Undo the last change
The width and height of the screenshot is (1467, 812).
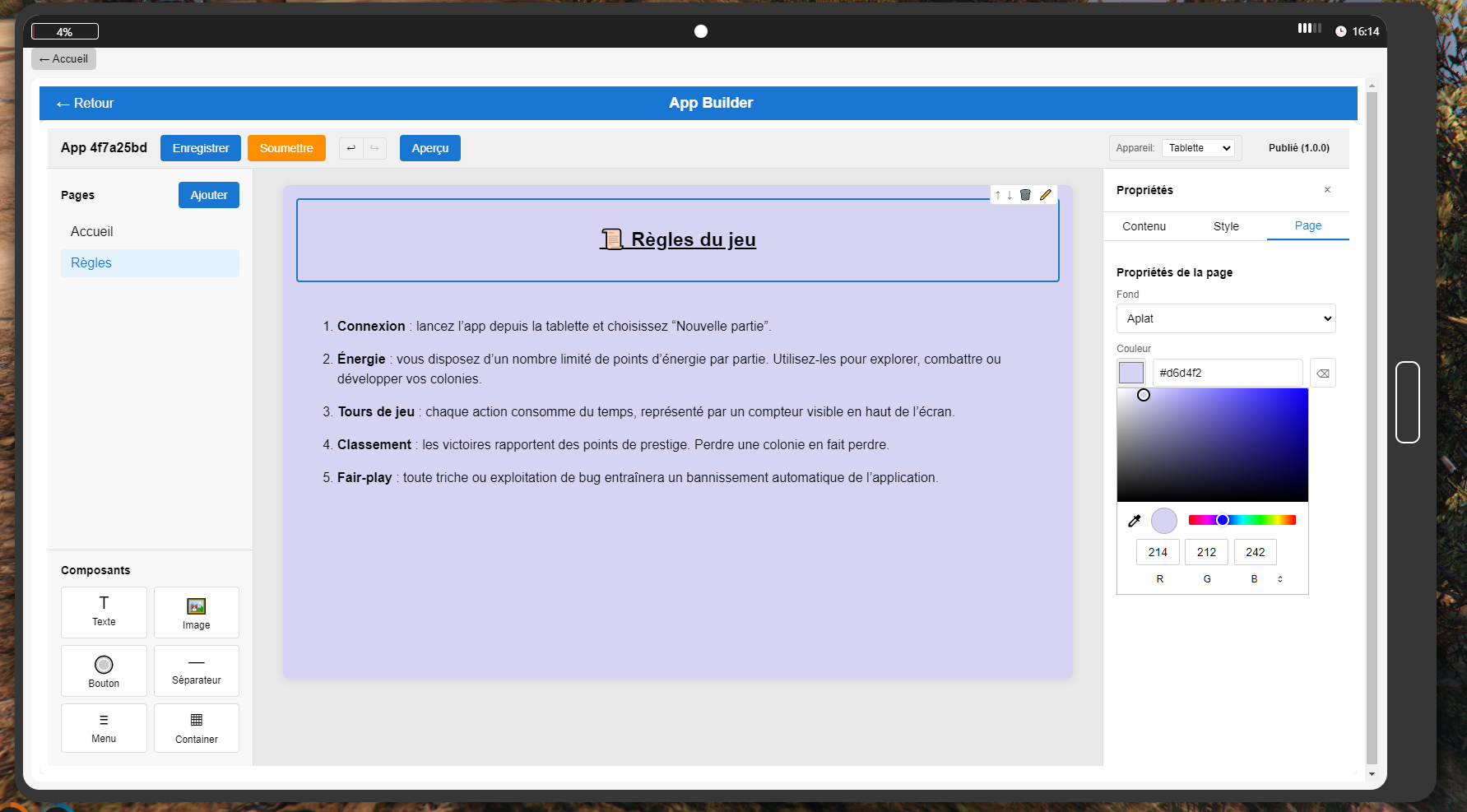351,148
